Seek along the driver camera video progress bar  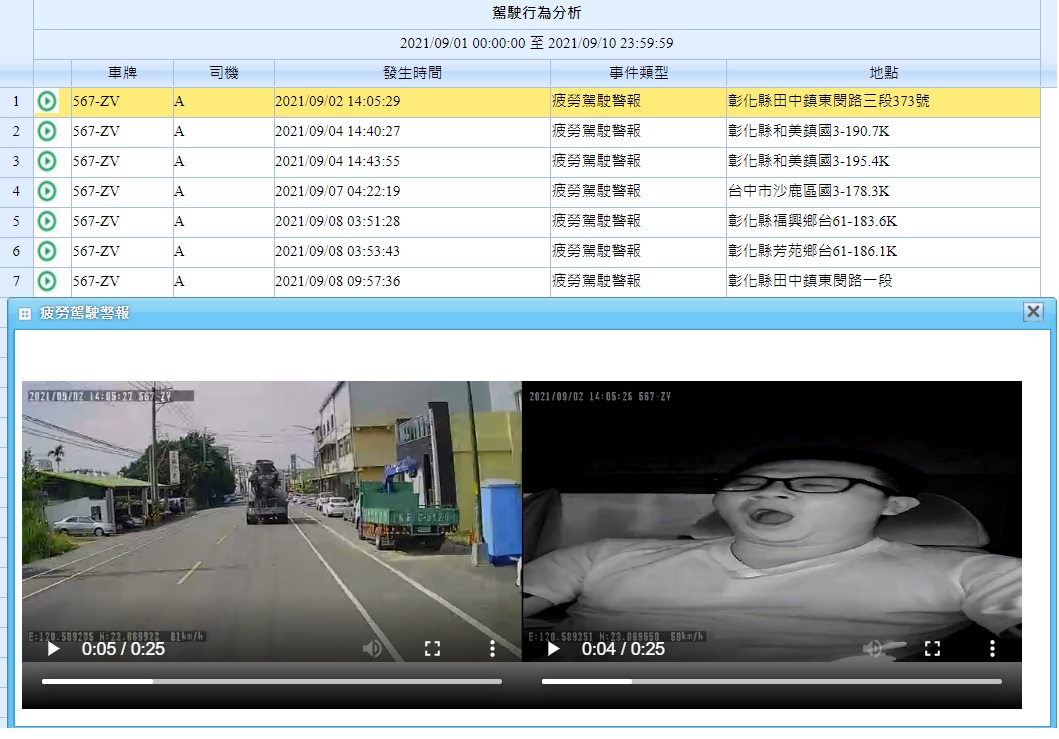pyautogui.click(x=771, y=682)
